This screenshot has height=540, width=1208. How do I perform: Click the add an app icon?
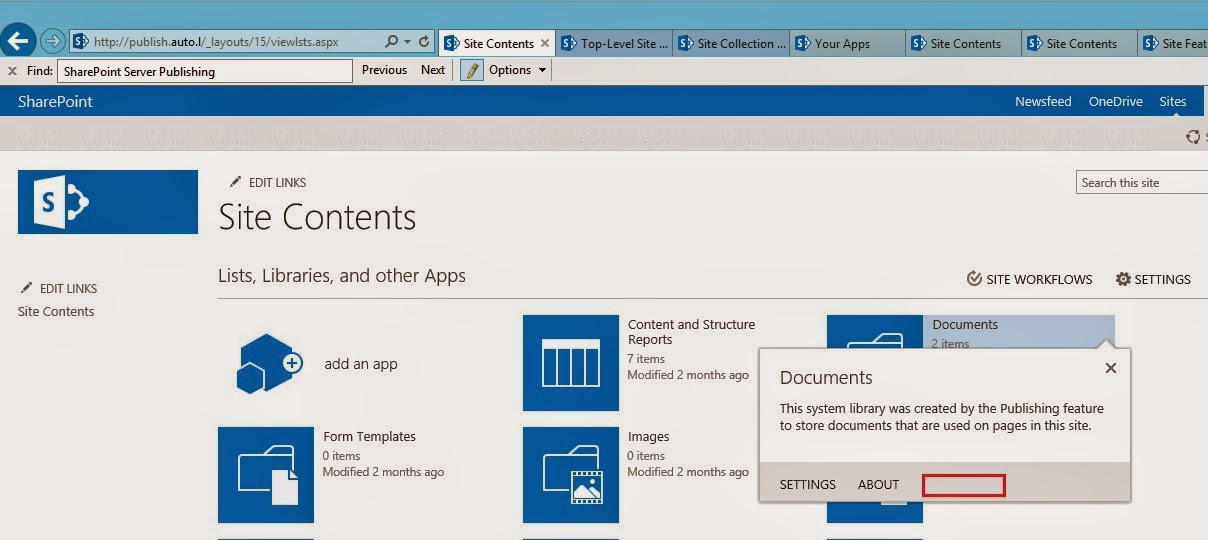(266, 363)
